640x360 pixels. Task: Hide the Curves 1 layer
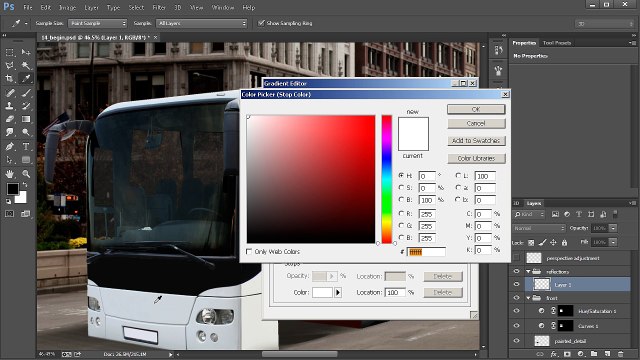tap(516, 326)
